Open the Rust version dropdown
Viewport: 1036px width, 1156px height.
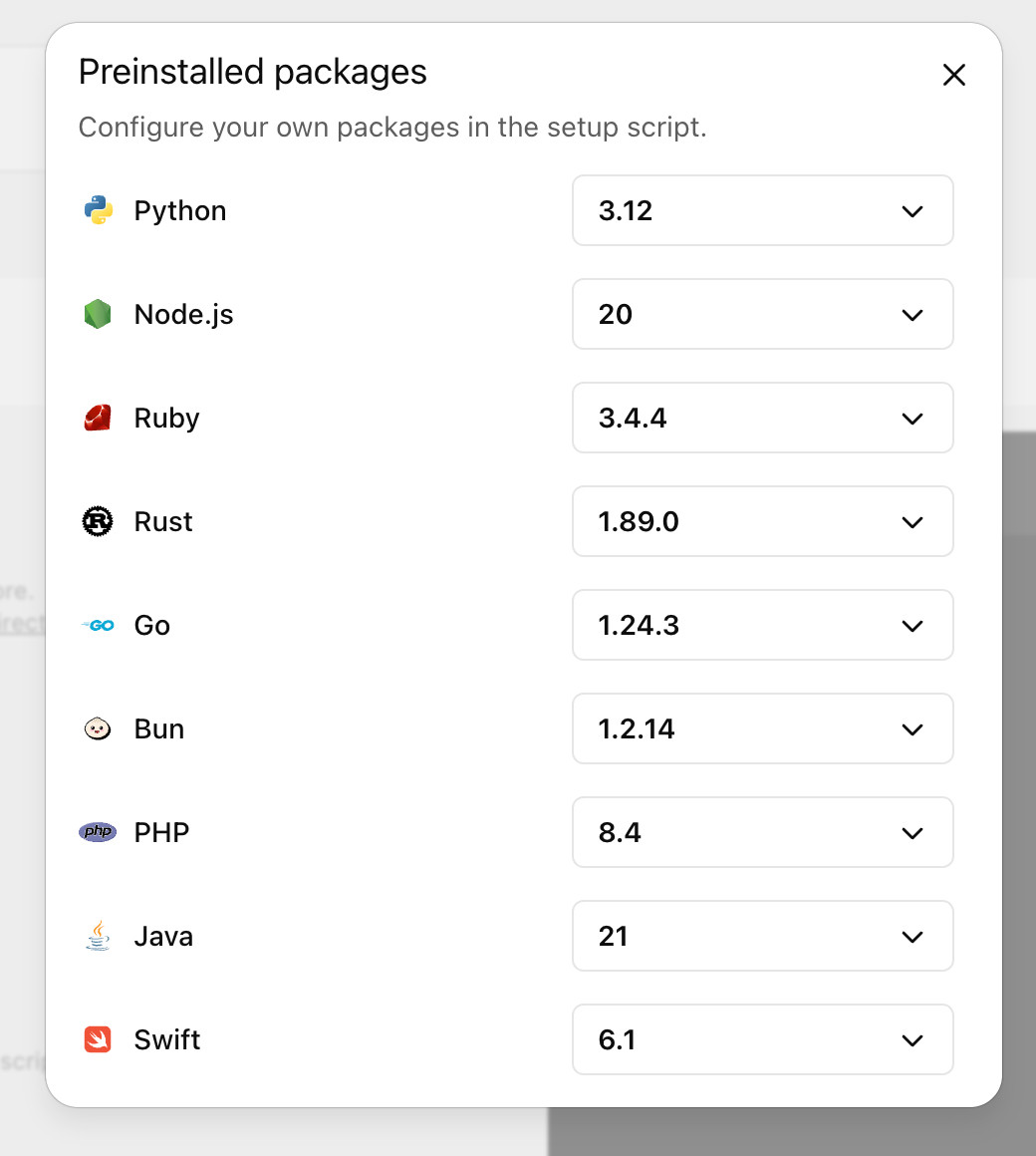tap(763, 521)
